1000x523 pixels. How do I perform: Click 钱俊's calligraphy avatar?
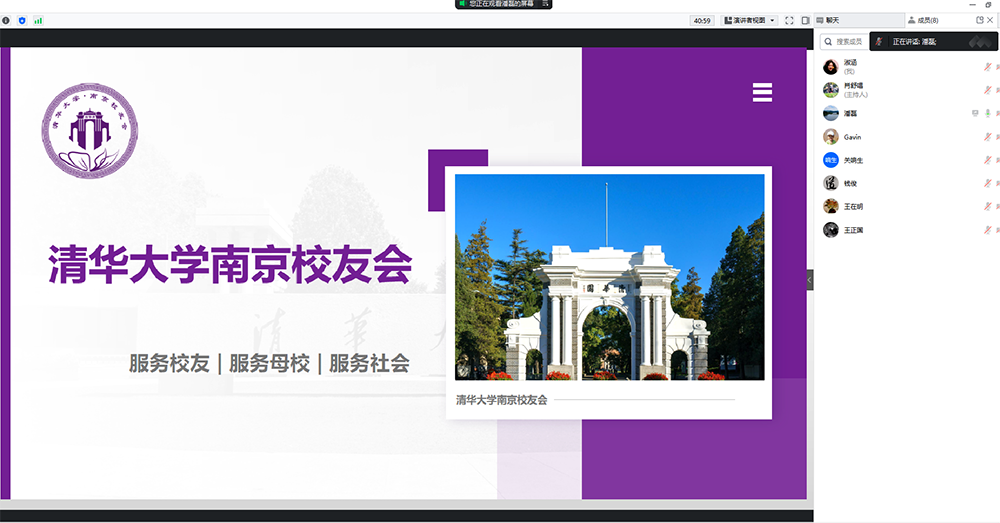pyautogui.click(x=830, y=183)
